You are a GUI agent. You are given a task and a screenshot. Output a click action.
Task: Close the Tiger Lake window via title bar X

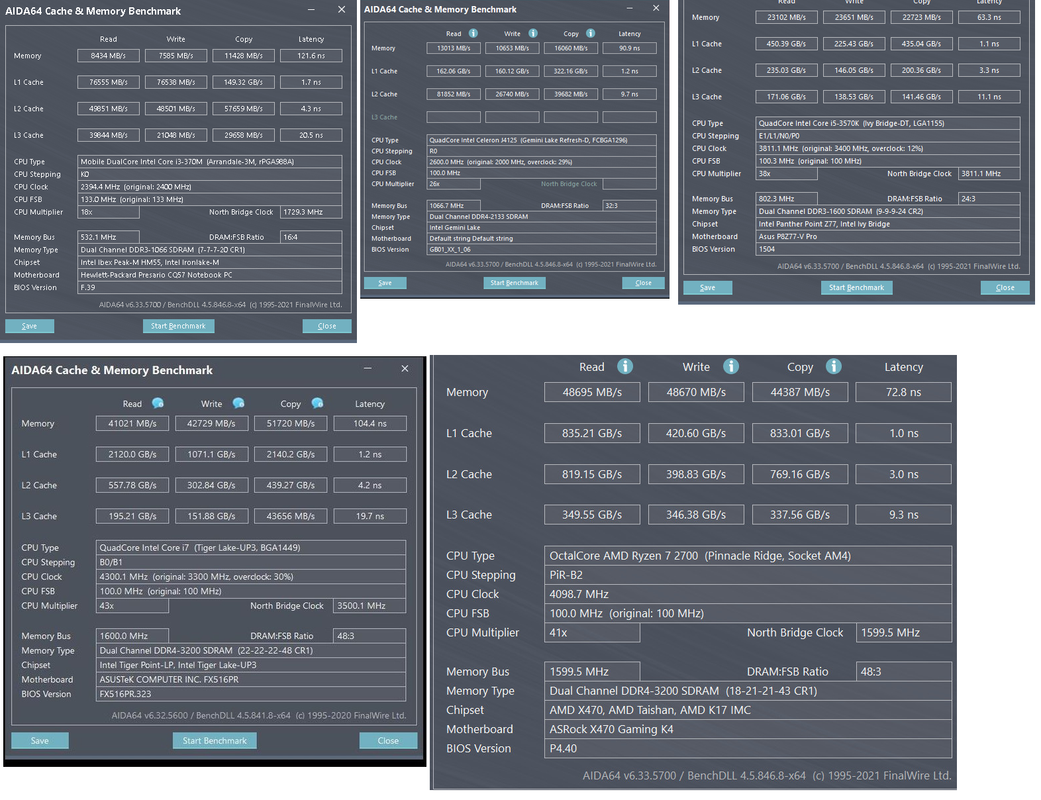[x=405, y=368]
